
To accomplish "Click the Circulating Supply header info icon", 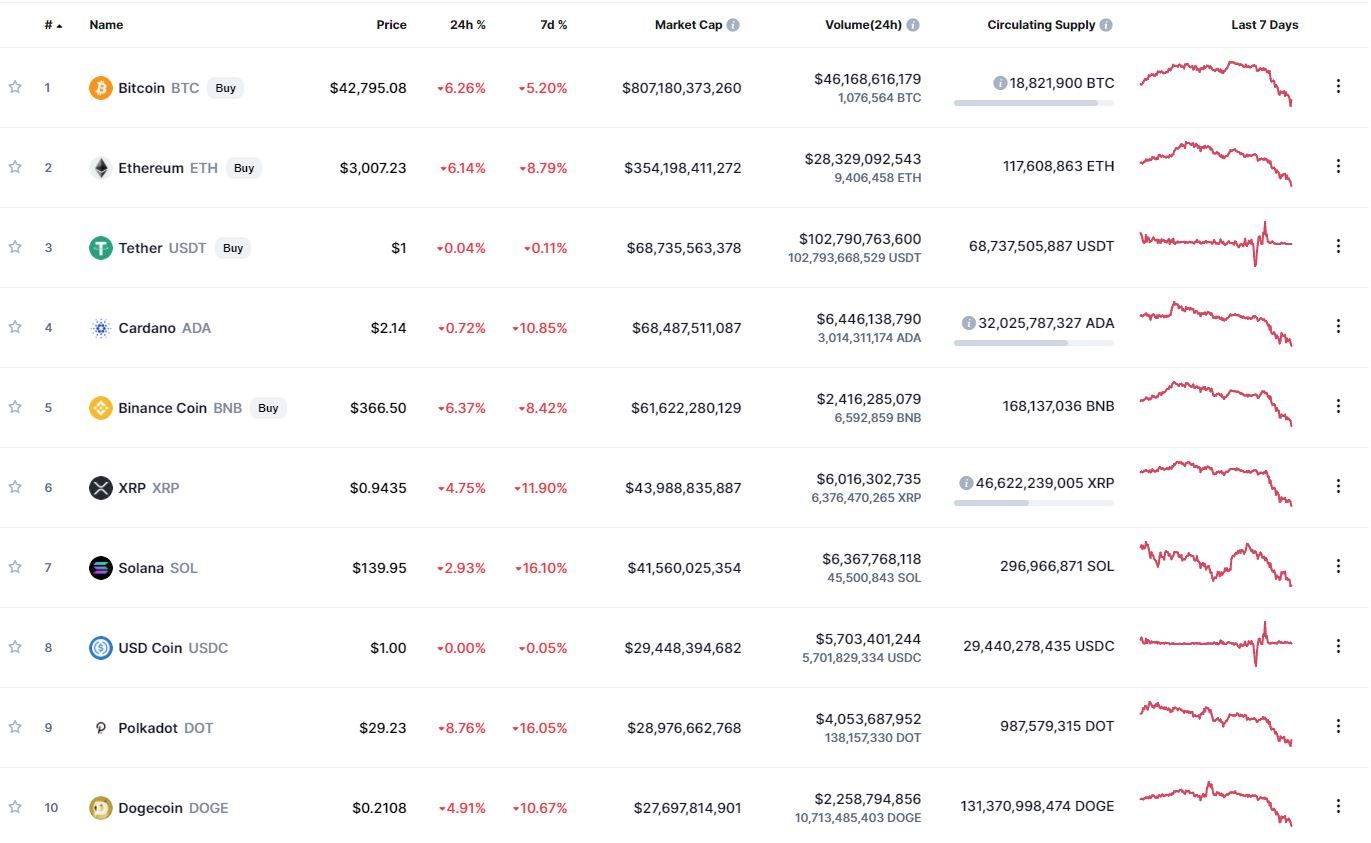I will tap(1105, 25).
